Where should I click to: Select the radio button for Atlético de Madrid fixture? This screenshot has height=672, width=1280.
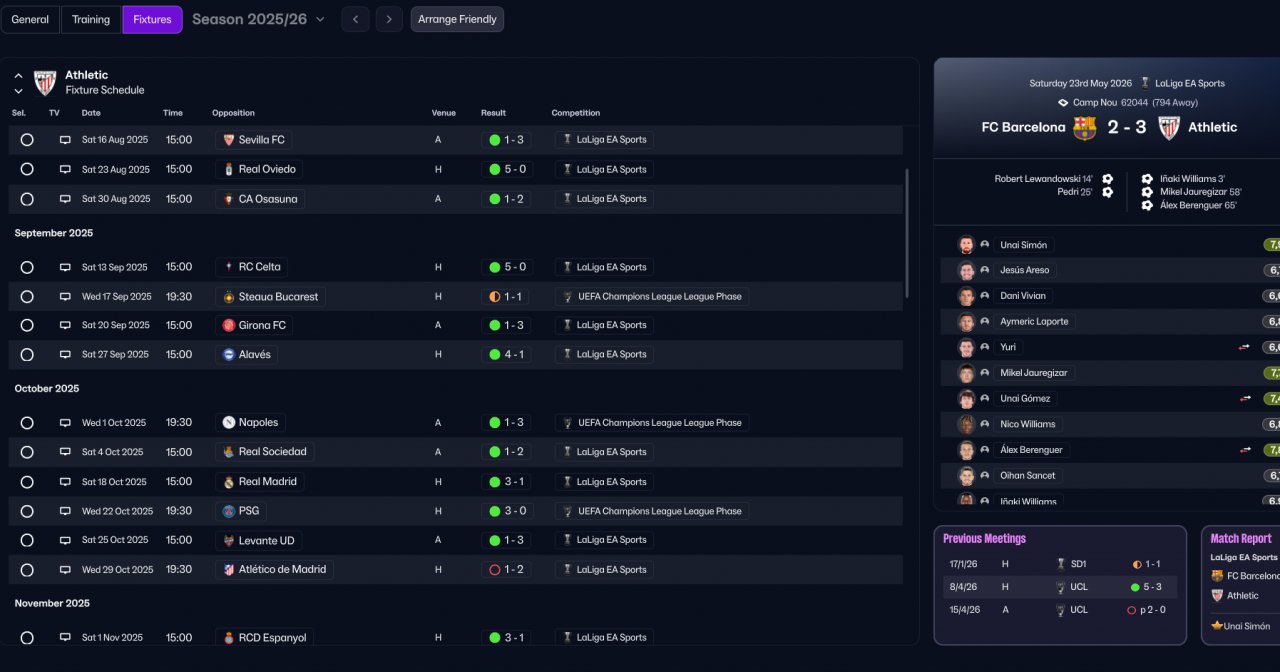(x=27, y=570)
